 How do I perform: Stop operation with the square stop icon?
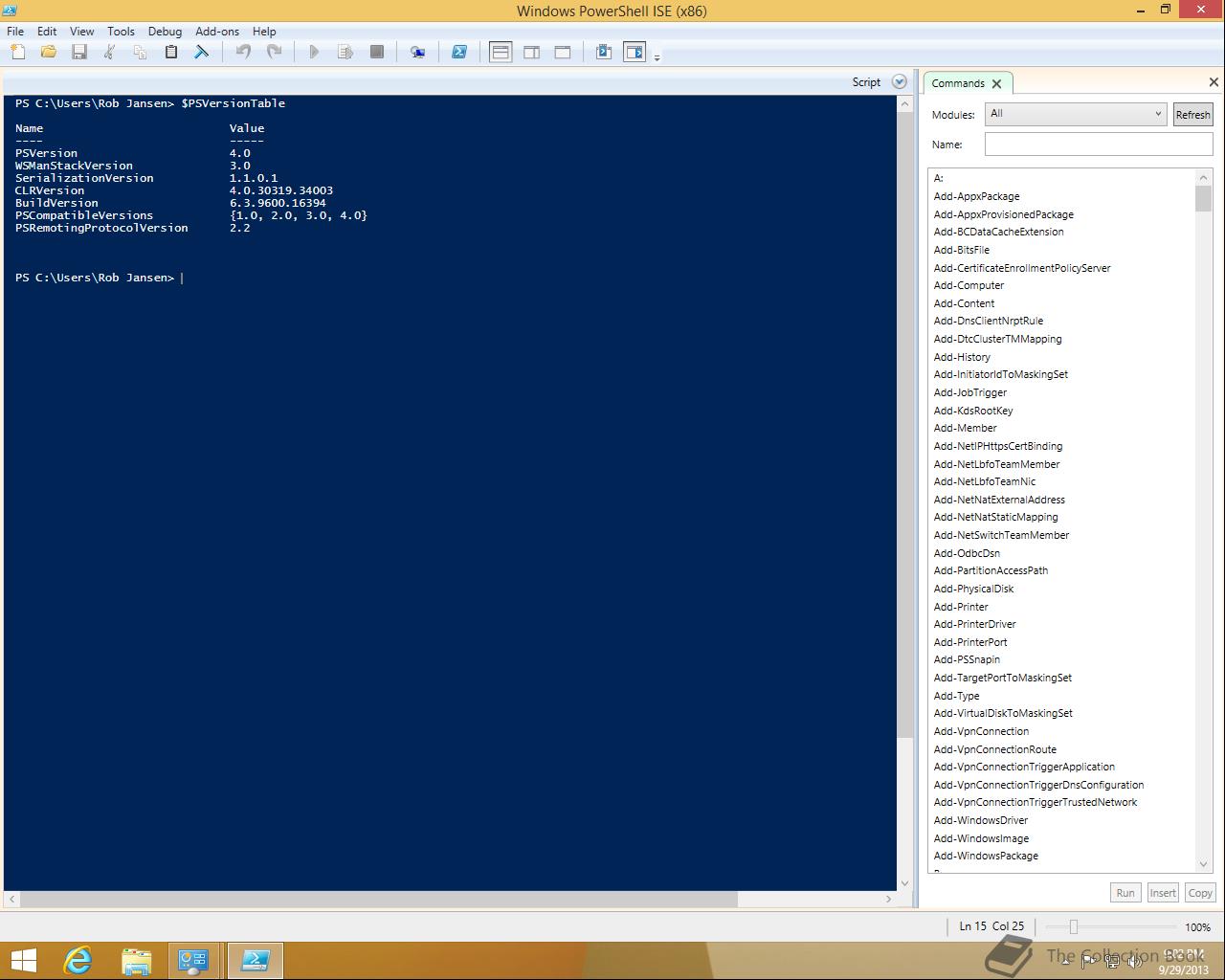[x=377, y=52]
